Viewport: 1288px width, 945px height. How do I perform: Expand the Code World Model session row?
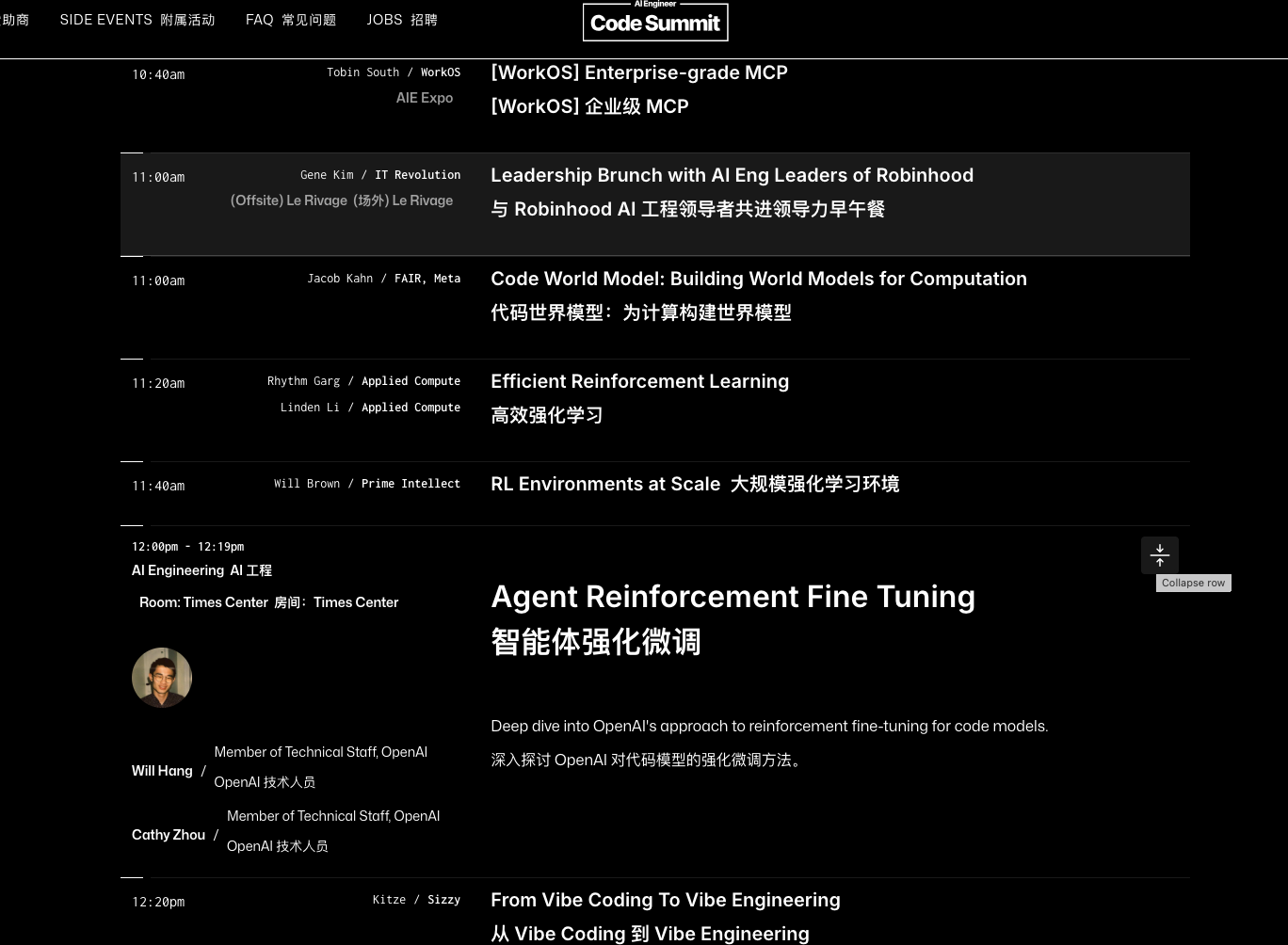coord(655,308)
